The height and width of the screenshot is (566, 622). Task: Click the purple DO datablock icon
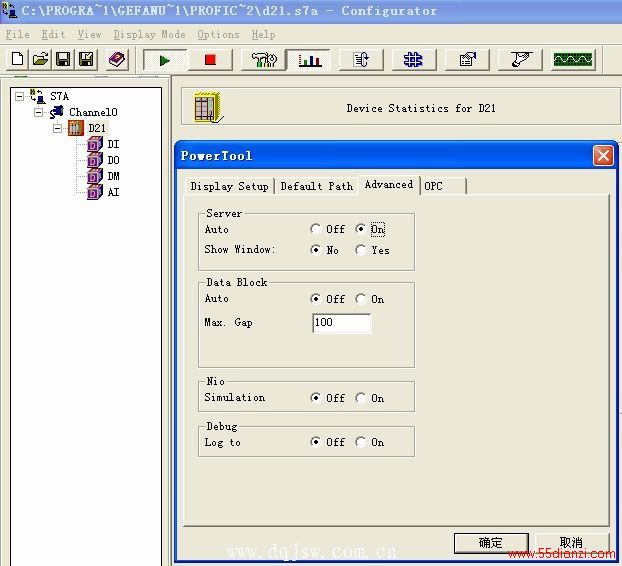[x=95, y=160]
